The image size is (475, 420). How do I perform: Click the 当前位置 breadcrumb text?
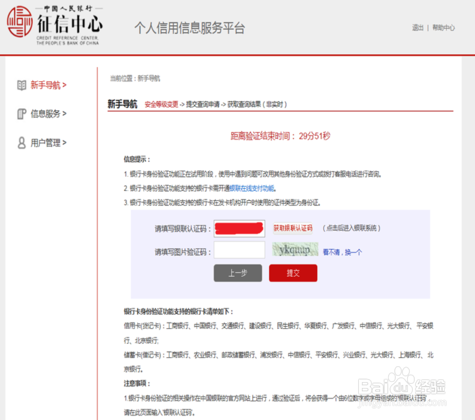pos(135,79)
